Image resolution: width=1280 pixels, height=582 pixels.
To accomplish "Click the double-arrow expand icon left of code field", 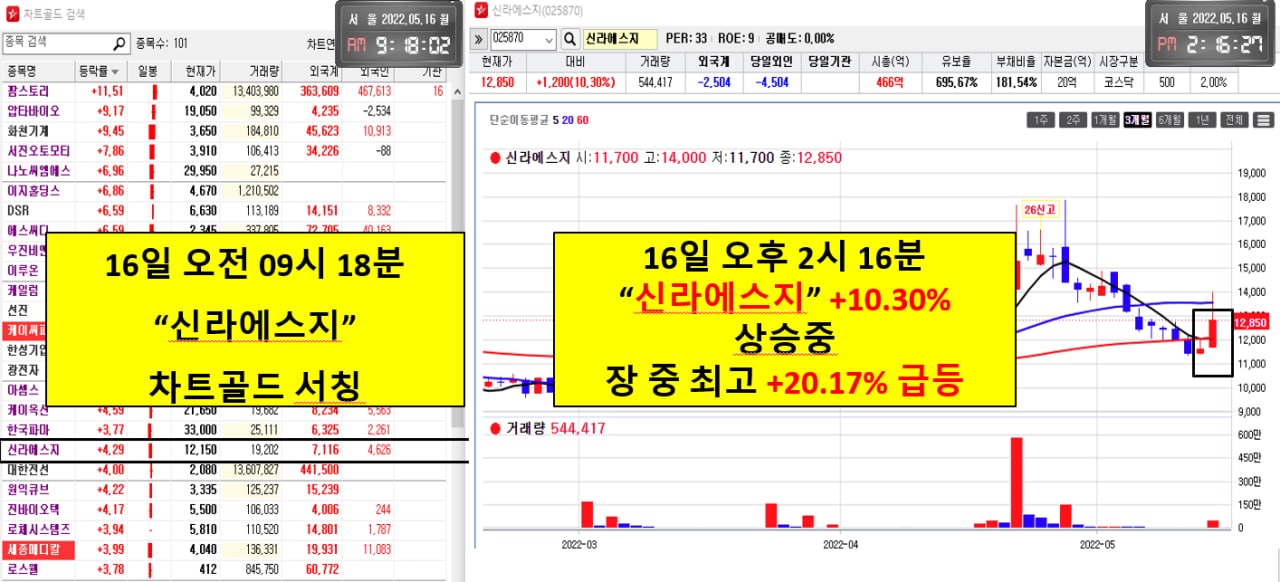I will (479, 39).
